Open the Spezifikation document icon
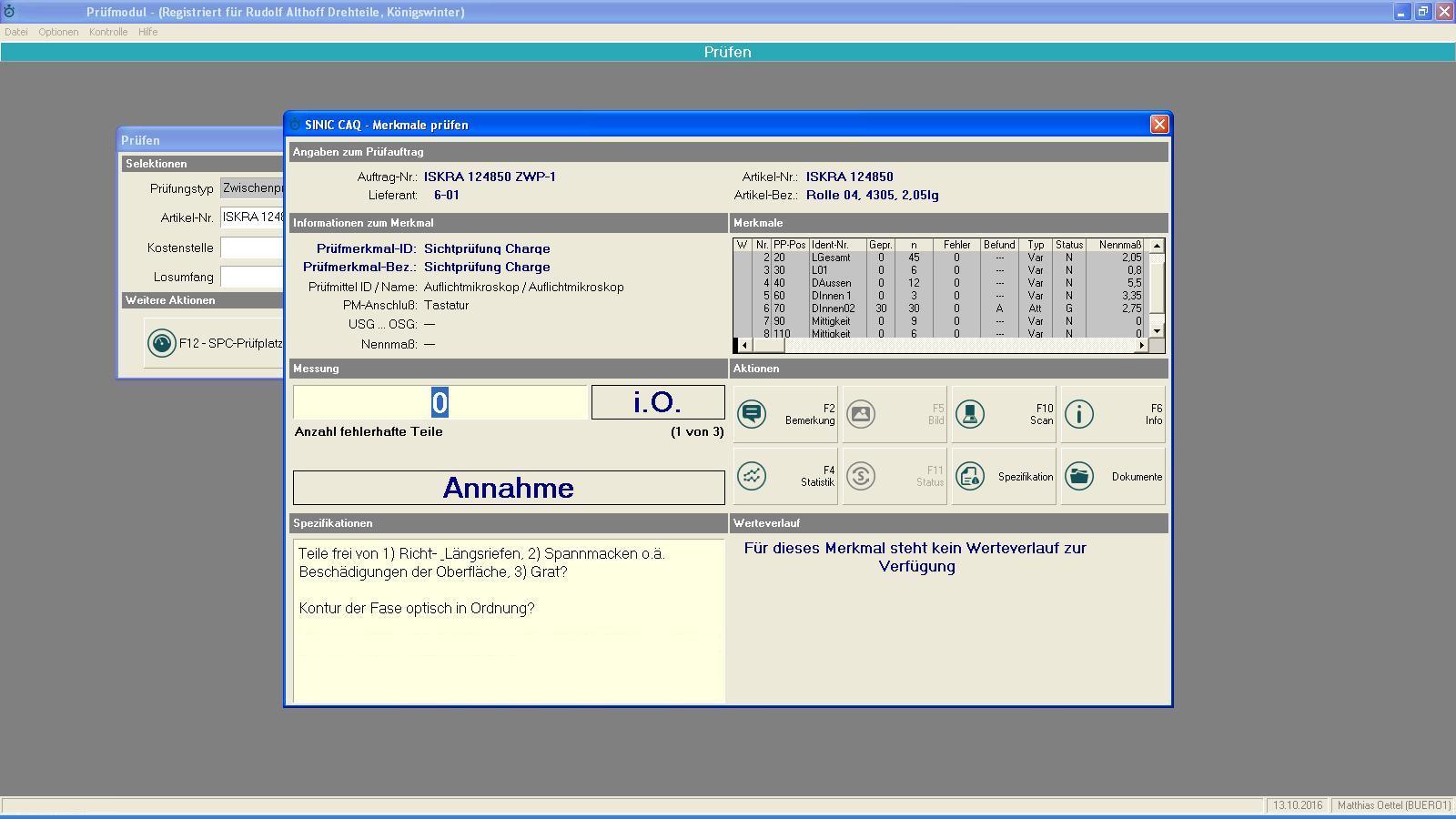This screenshot has width=1456, height=819. [970, 477]
